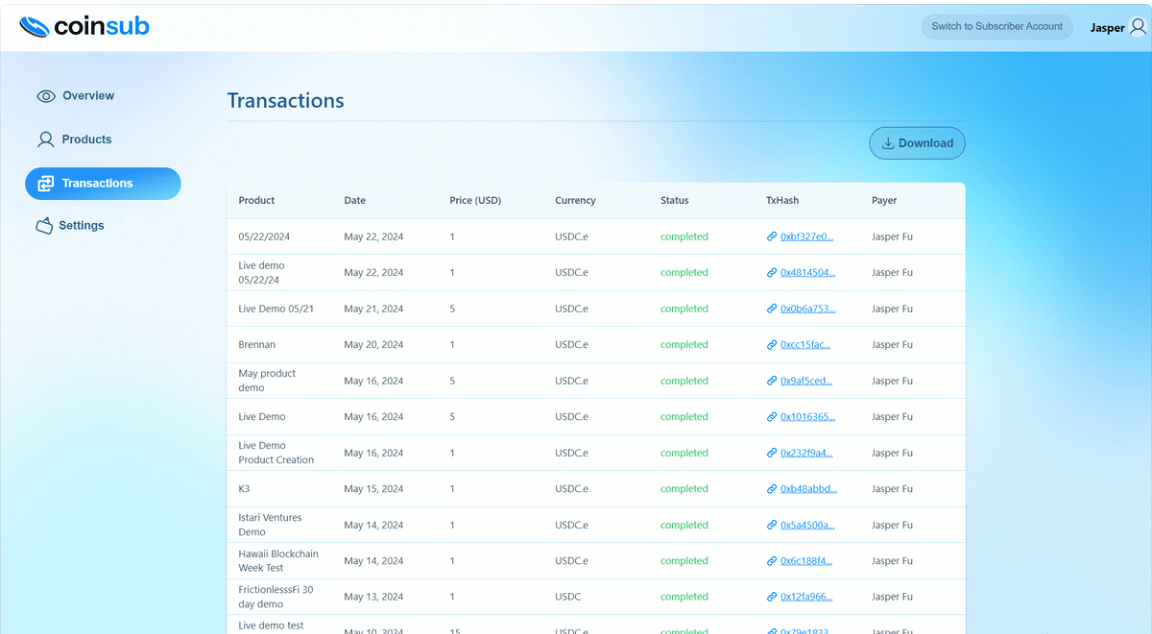Image resolution: width=1152 pixels, height=634 pixels.
Task: Follow the 0x9af5ced TxHash link
Action: tap(806, 381)
